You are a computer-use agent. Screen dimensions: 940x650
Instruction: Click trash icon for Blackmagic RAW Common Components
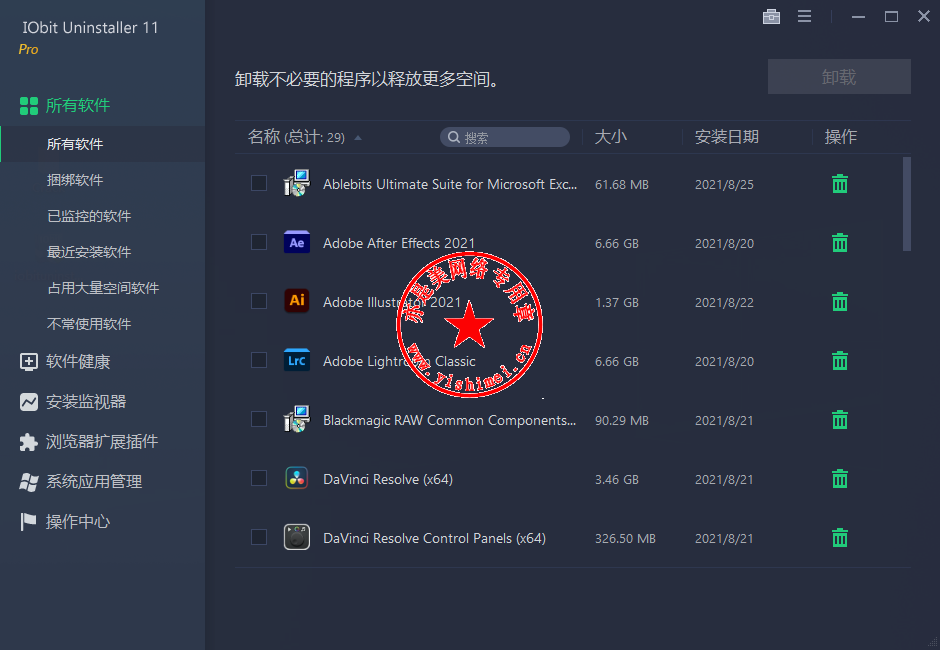tap(840, 420)
